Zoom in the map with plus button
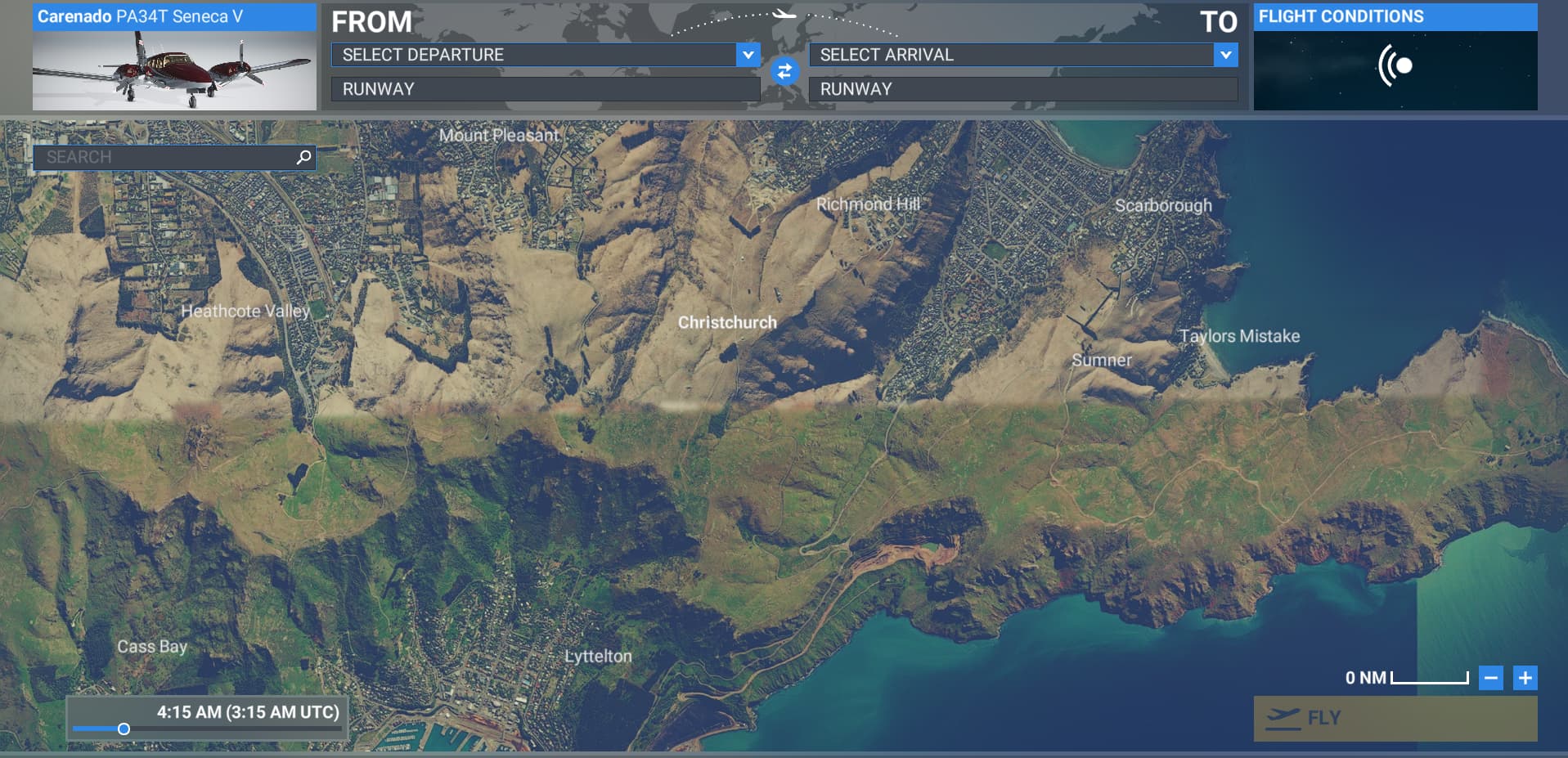The height and width of the screenshot is (758, 1568). click(1525, 678)
